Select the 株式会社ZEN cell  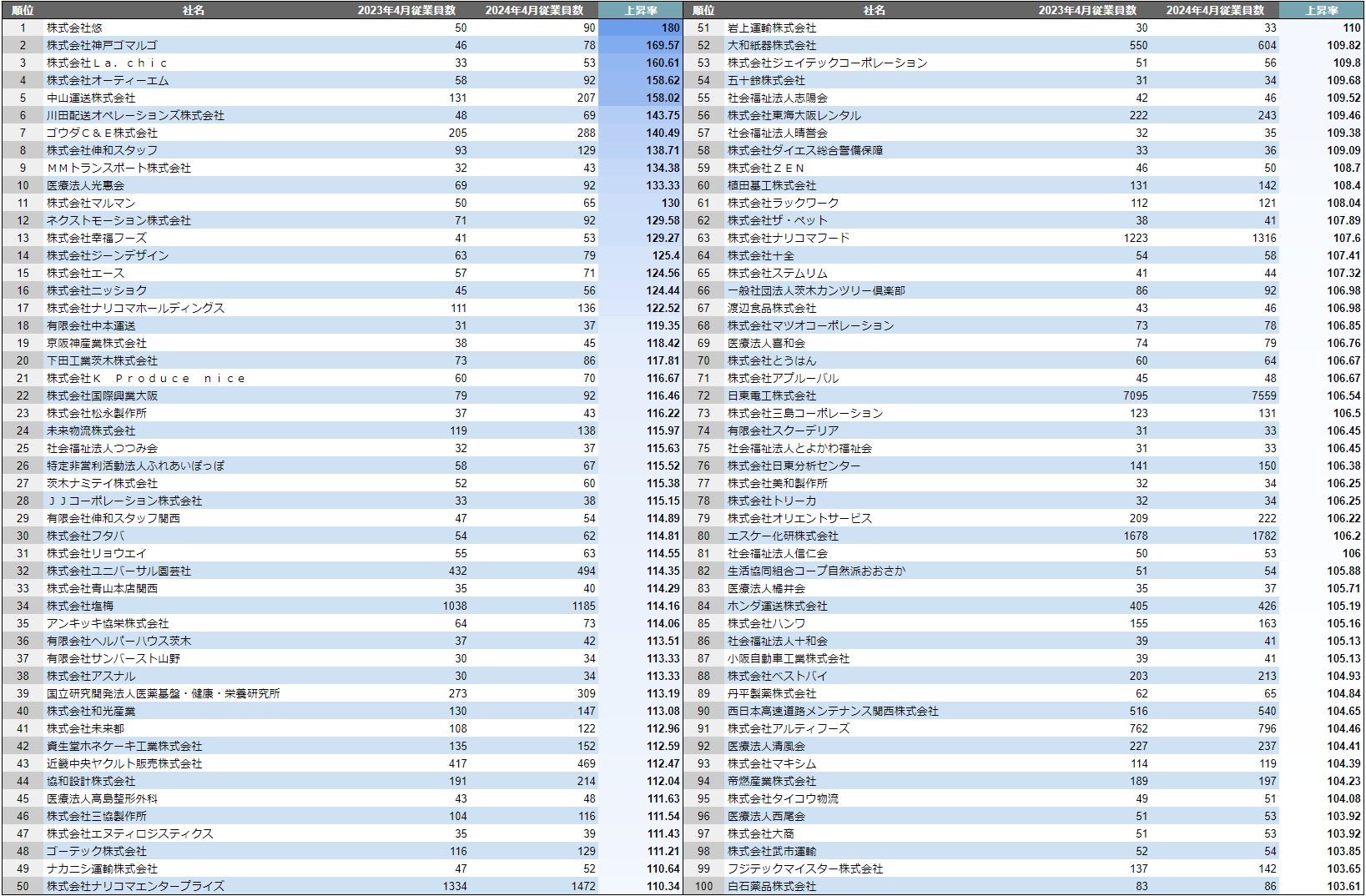pos(766,168)
